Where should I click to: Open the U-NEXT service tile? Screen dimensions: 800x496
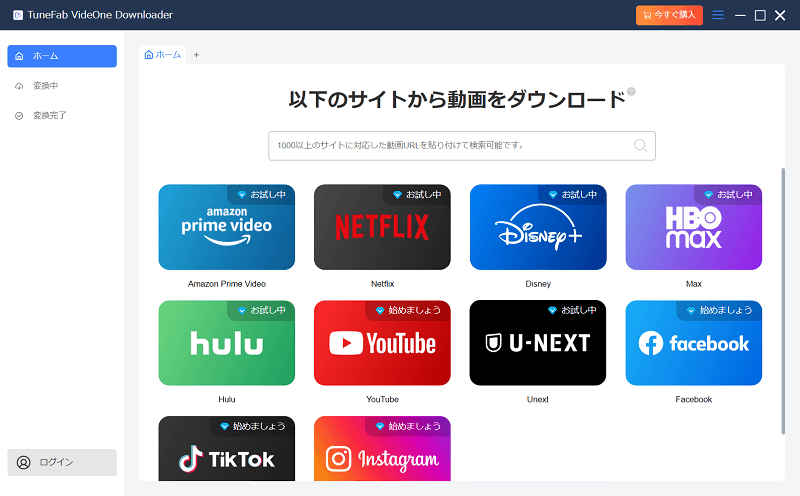coord(538,343)
